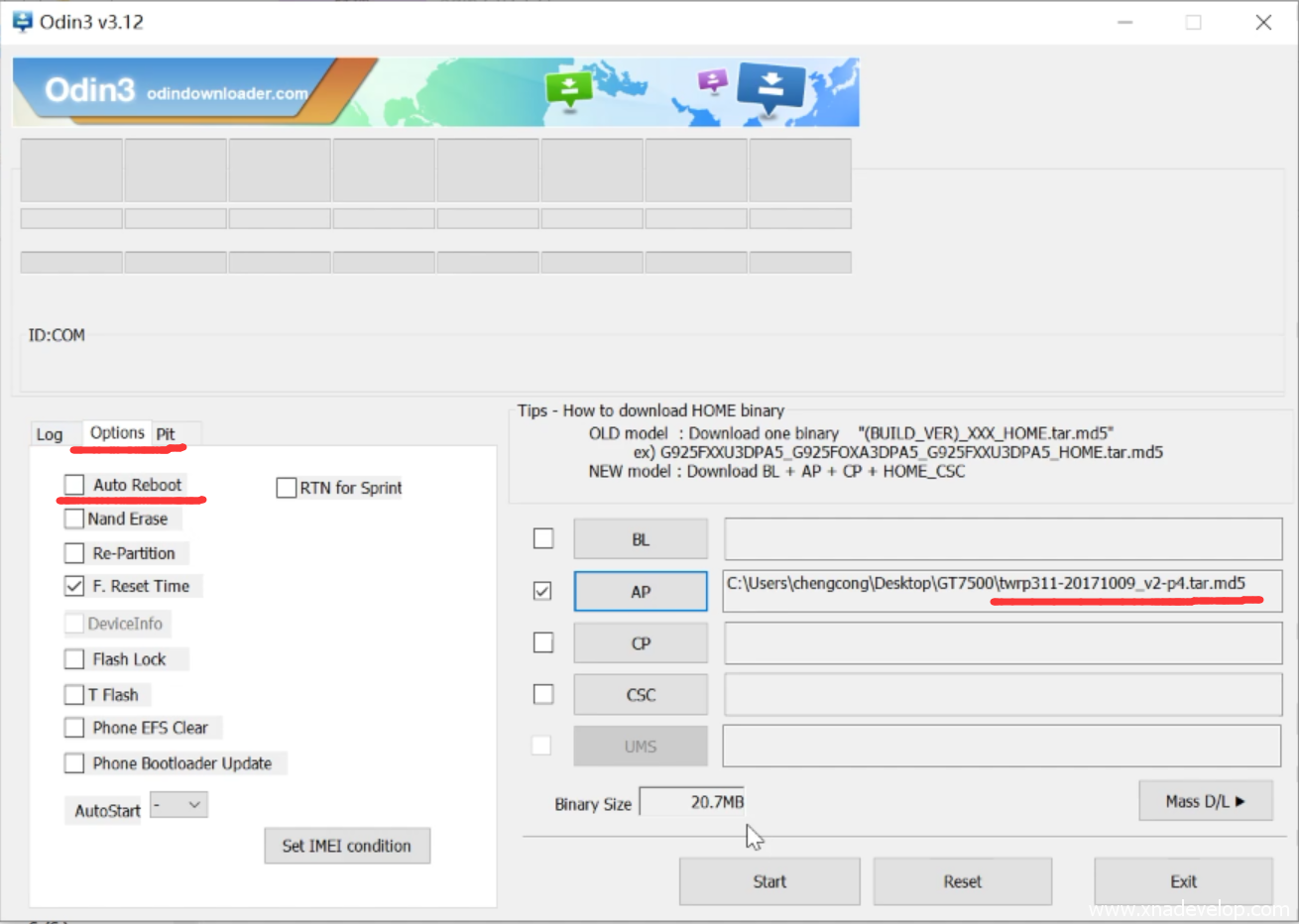Switch to the Log tab

coord(50,434)
